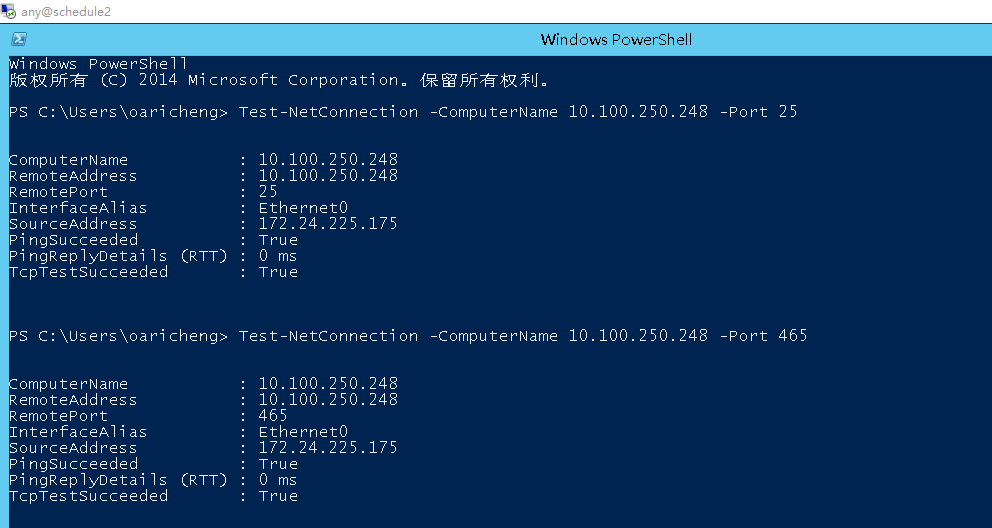
Task: Click the first PingReplyDetails (RTT) label
Action: coord(118,256)
